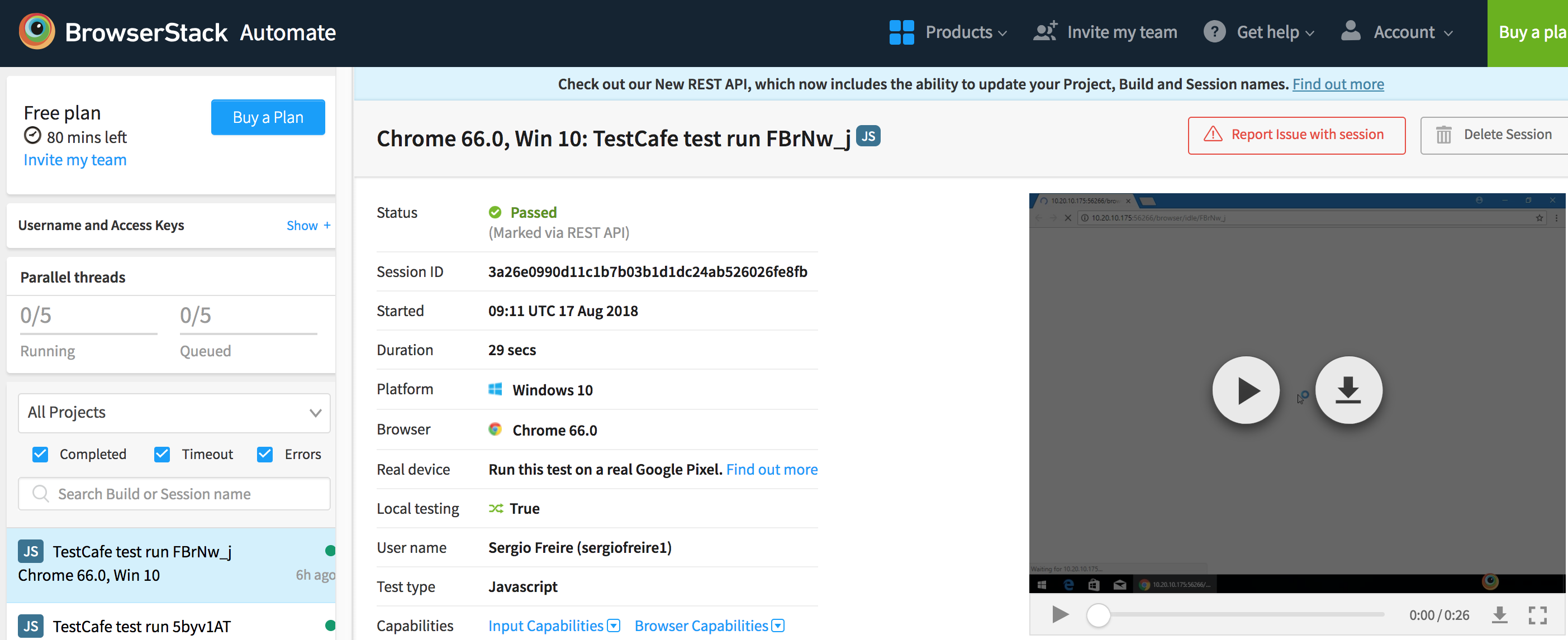Click the green Buy a plan button
The image size is (1568, 640).
1528,33
